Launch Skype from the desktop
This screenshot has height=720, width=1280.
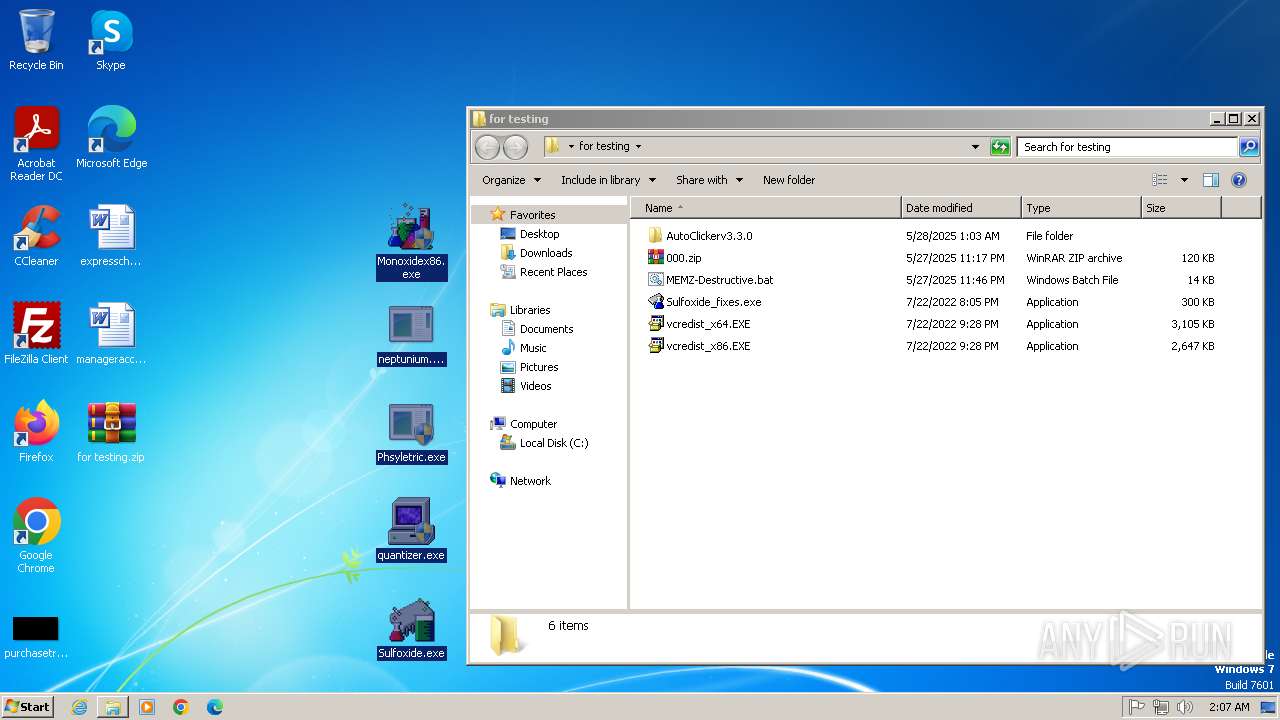[111, 40]
